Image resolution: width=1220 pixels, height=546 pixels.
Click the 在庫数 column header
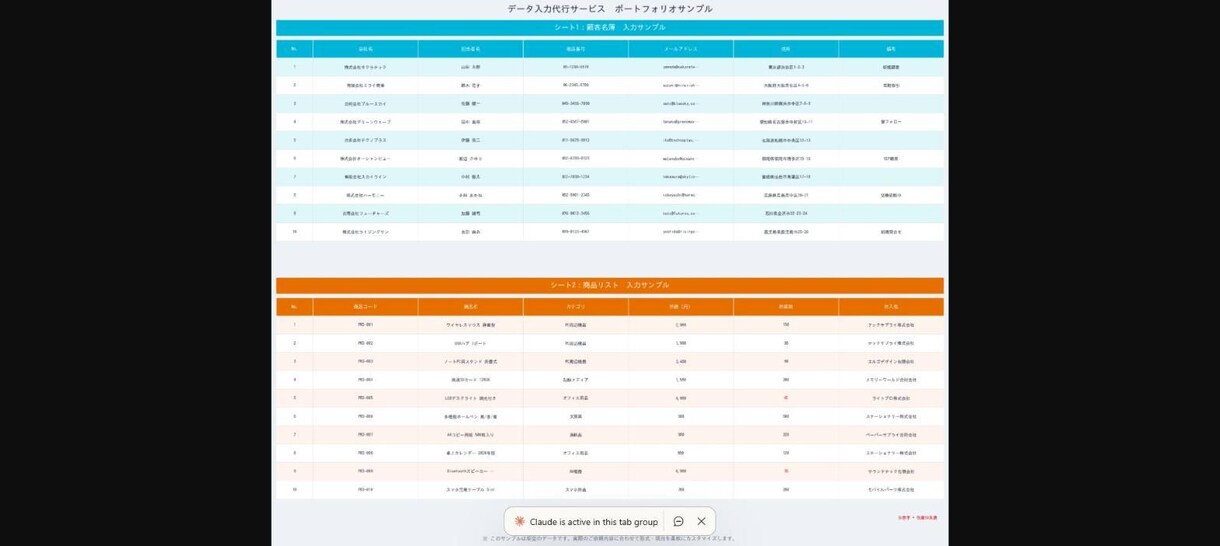point(786,307)
